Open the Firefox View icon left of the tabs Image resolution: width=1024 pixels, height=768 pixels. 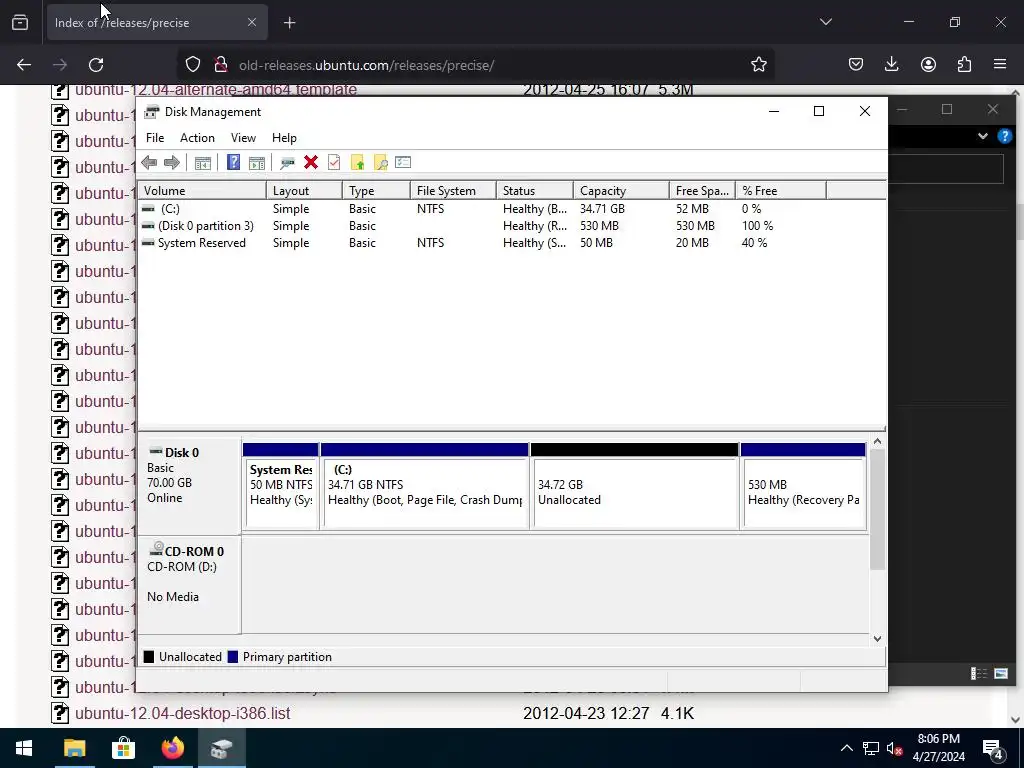pos(20,23)
